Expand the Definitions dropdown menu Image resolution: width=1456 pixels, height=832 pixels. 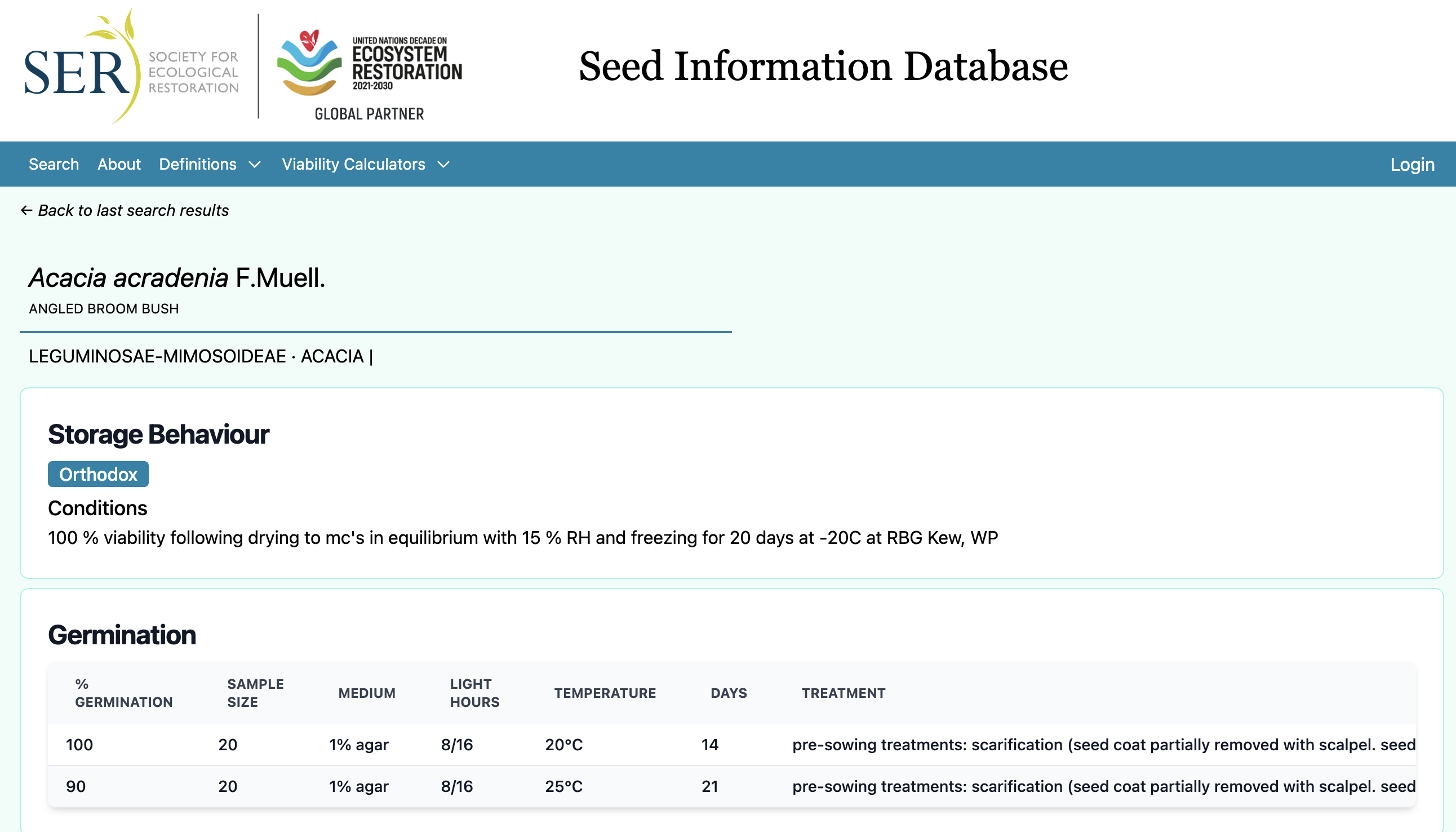click(x=199, y=164)
